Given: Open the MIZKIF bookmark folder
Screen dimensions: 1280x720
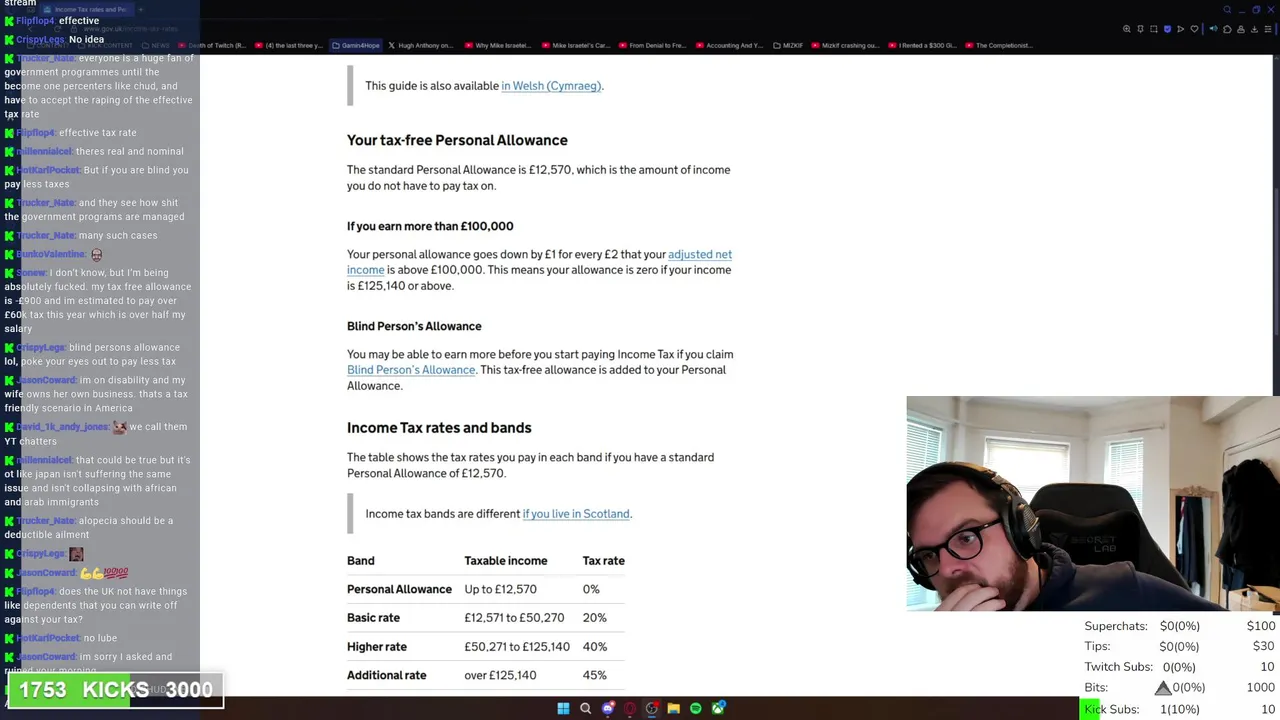Looking at the screenshot, I should 789,45.
